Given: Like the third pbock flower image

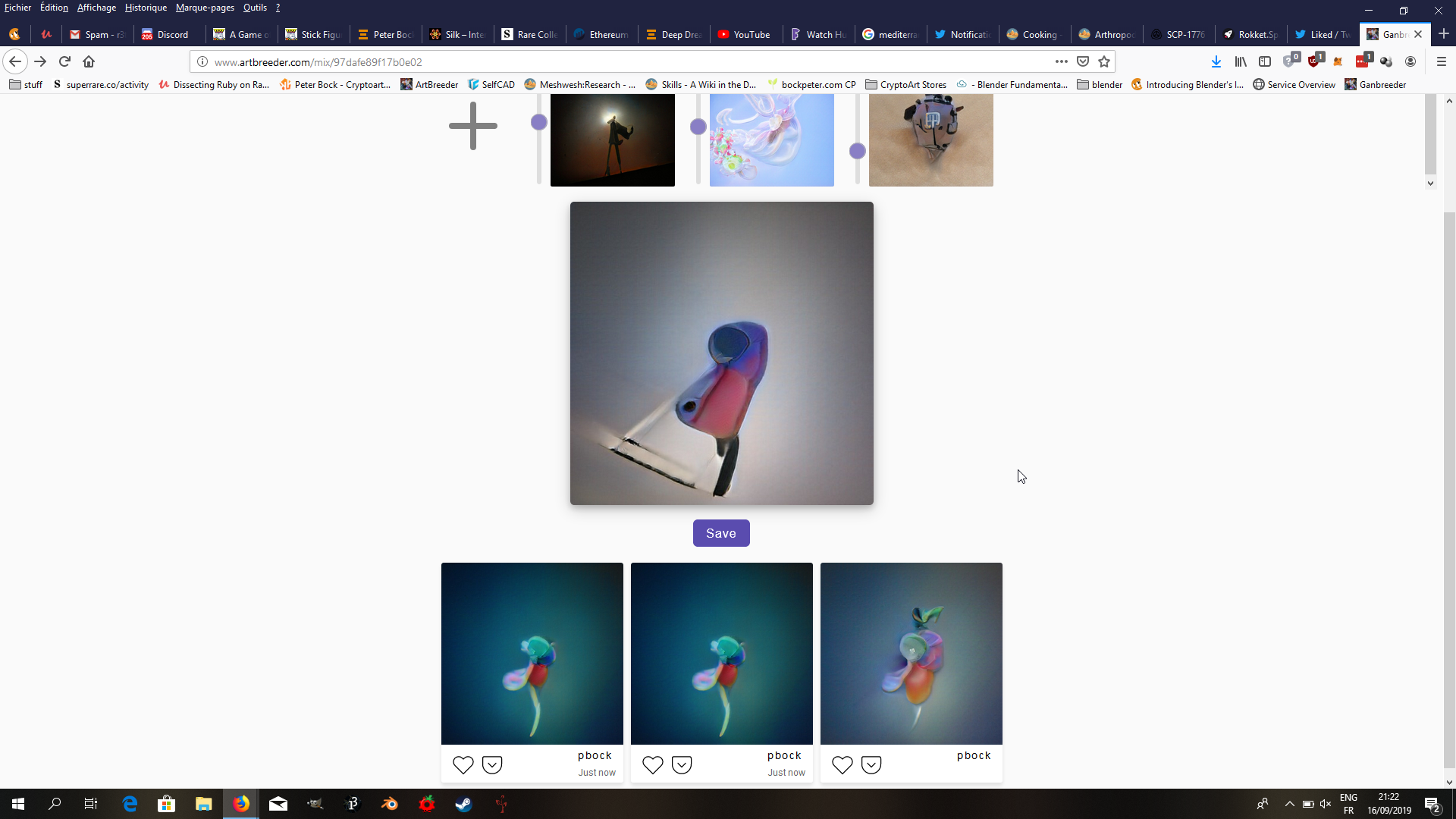Looking at the screenshot, I should point(842,764).
